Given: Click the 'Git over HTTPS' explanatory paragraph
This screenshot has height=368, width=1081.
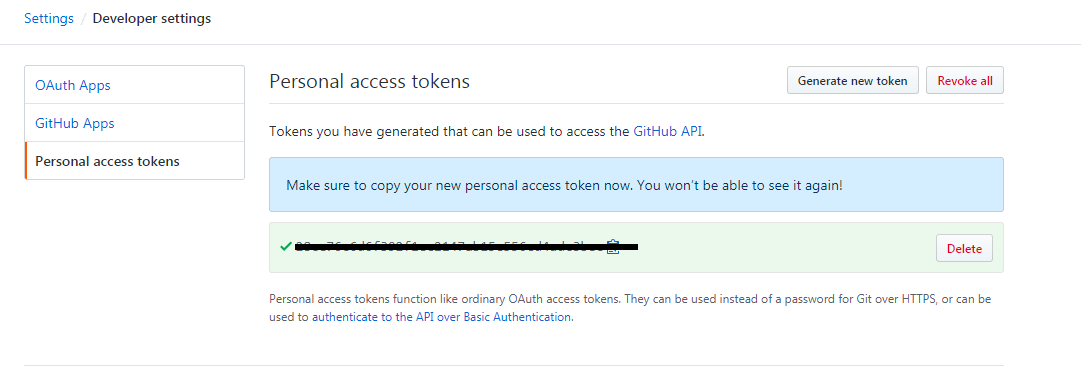Looking at the screenshot, I should (x=630, y=308).
